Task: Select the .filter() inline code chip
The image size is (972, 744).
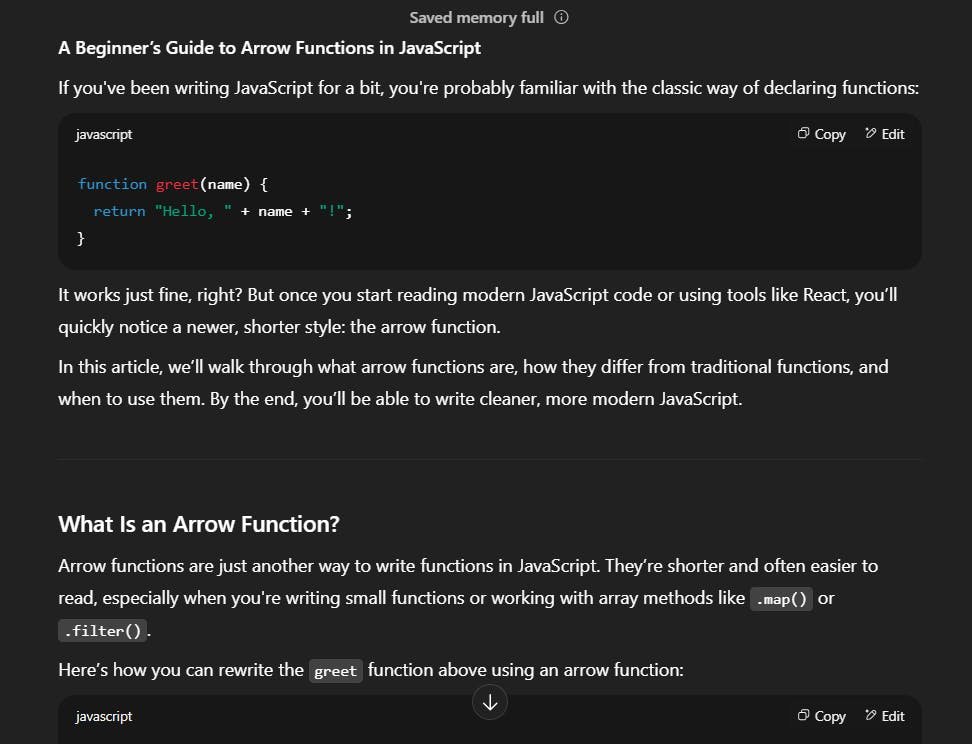Action: click(x=101, y=630)
